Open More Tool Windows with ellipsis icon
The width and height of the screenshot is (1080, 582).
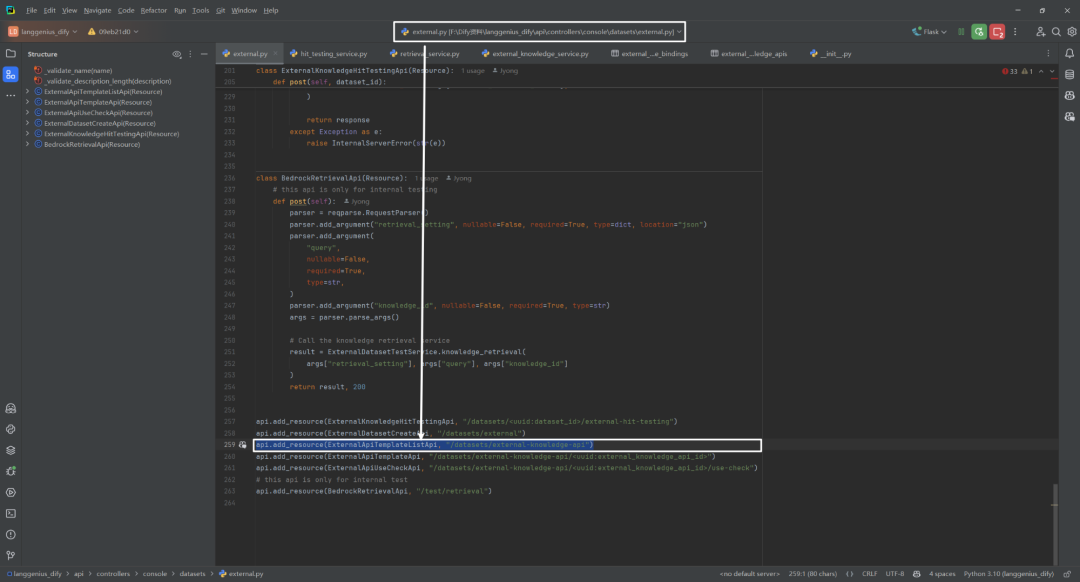10,95
